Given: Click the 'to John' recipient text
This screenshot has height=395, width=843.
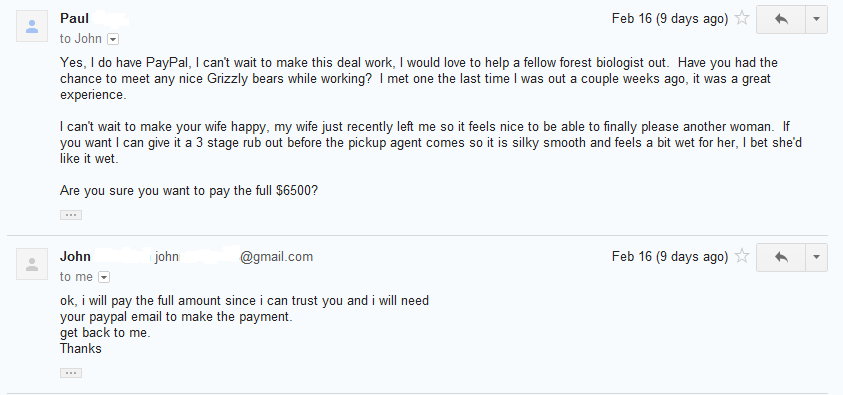Looking at the screenshot, I should tap(81, 39).
